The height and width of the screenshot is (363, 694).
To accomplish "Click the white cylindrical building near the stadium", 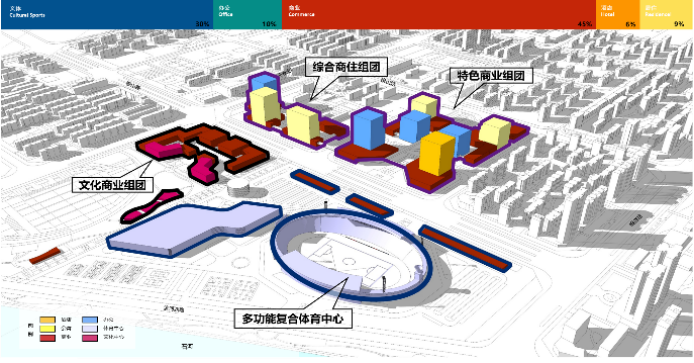I will click(x=239, y=188).
